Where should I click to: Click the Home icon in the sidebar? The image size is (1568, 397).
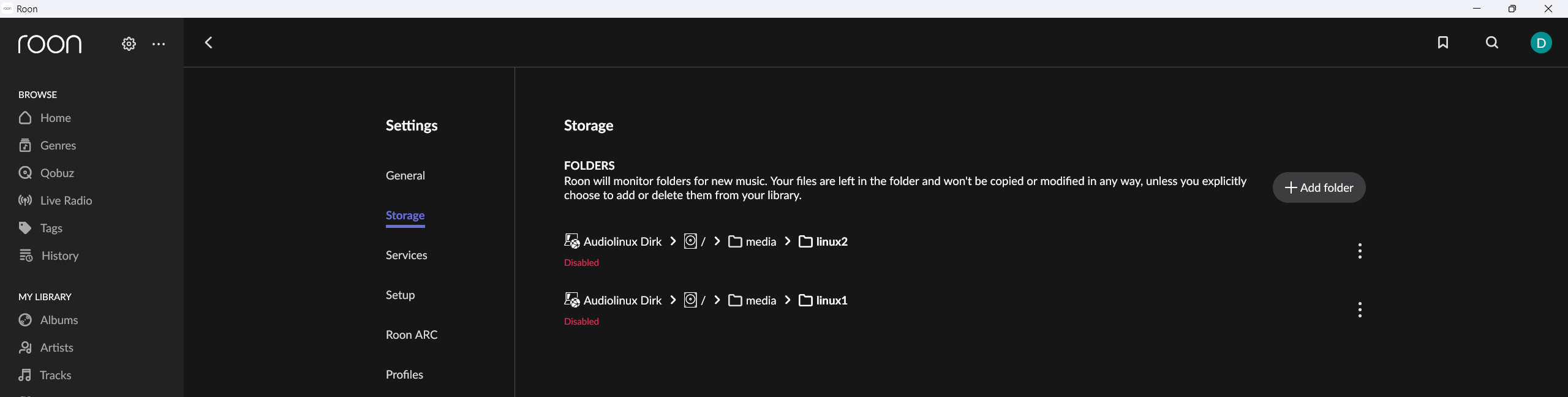tap(25, 118)
